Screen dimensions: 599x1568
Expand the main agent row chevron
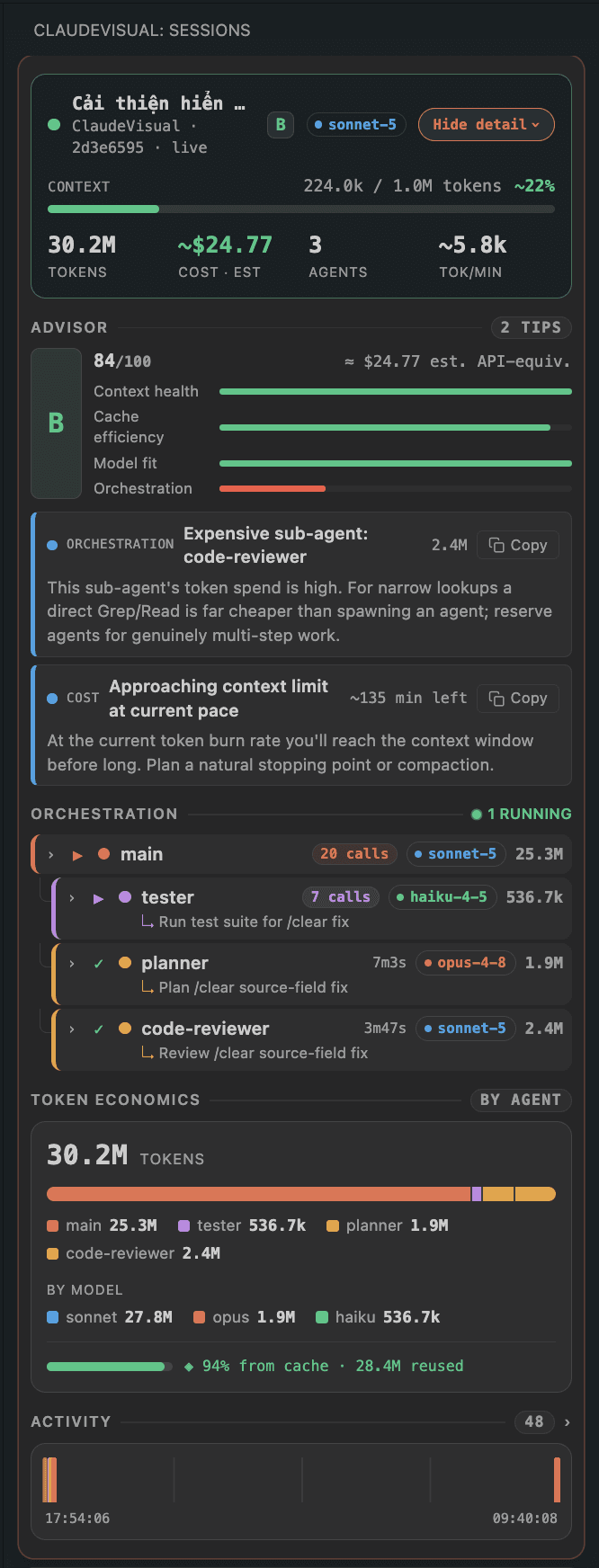[51, 855]
